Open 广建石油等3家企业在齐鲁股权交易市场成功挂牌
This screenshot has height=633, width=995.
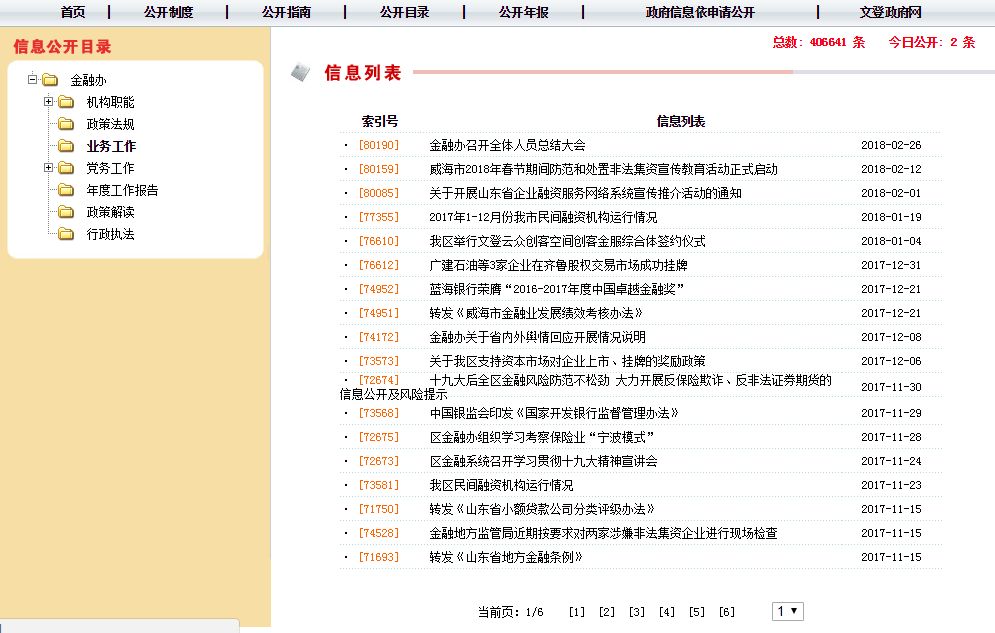pos(558,265)
